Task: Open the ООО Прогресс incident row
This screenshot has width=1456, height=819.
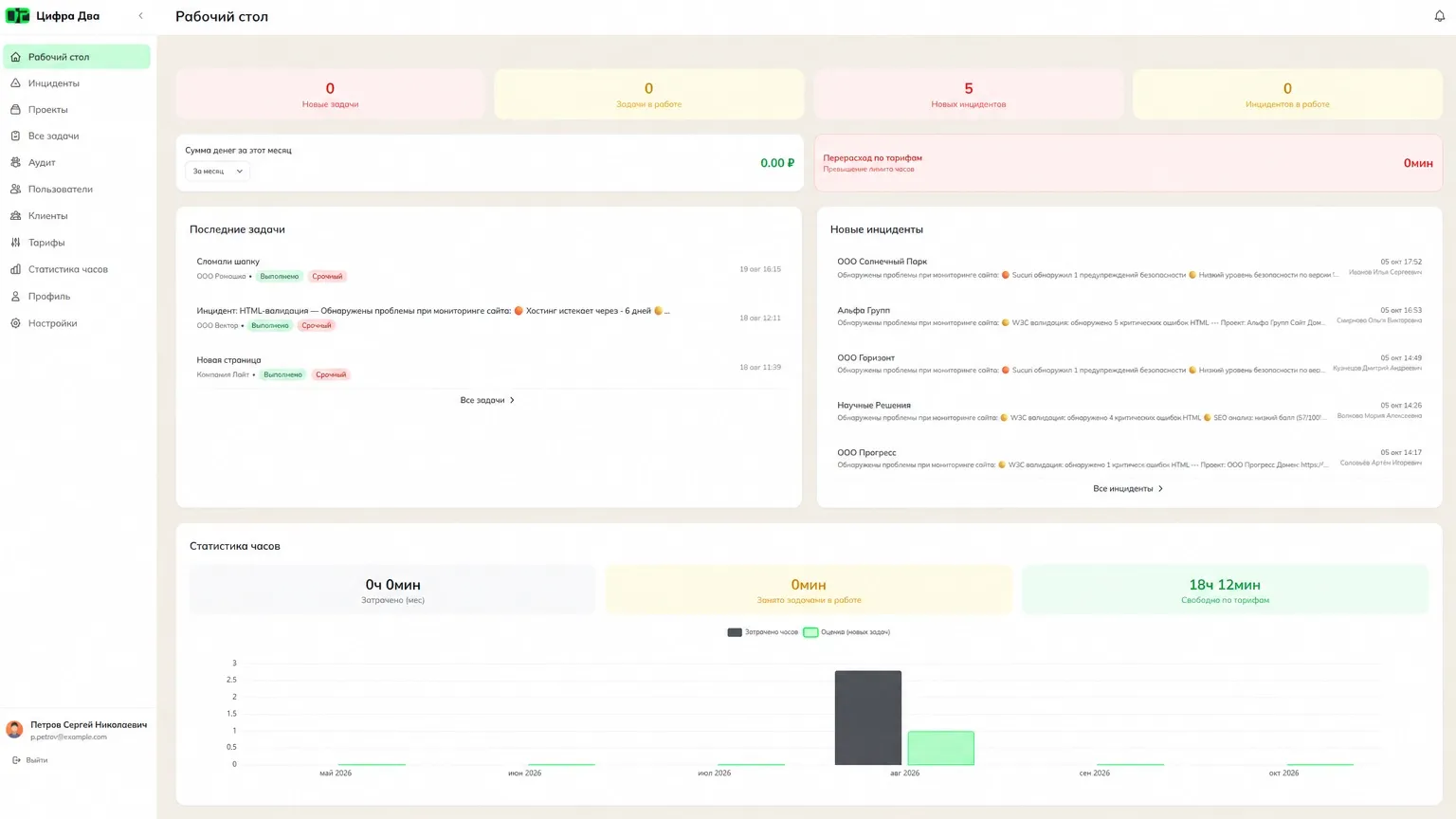Action: tap(1129, 459)
